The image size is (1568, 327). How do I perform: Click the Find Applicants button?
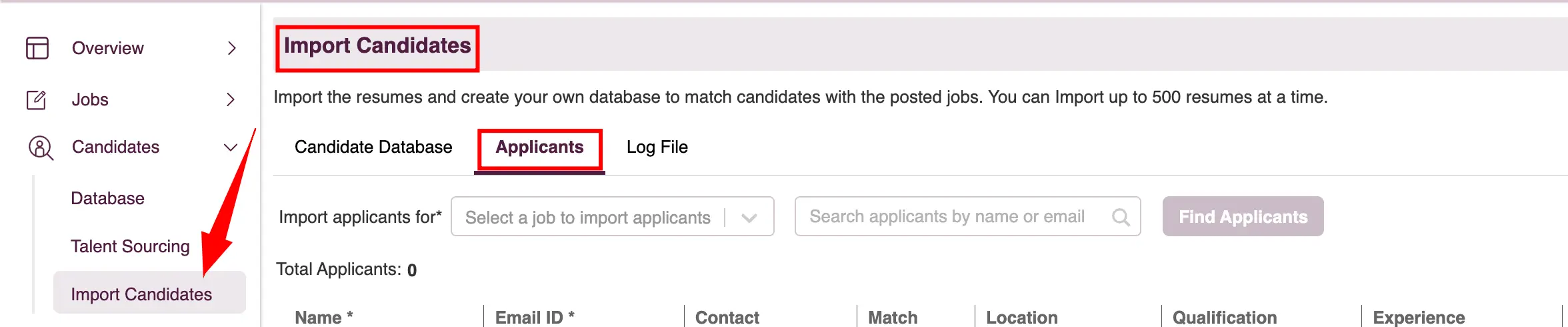1243,216
